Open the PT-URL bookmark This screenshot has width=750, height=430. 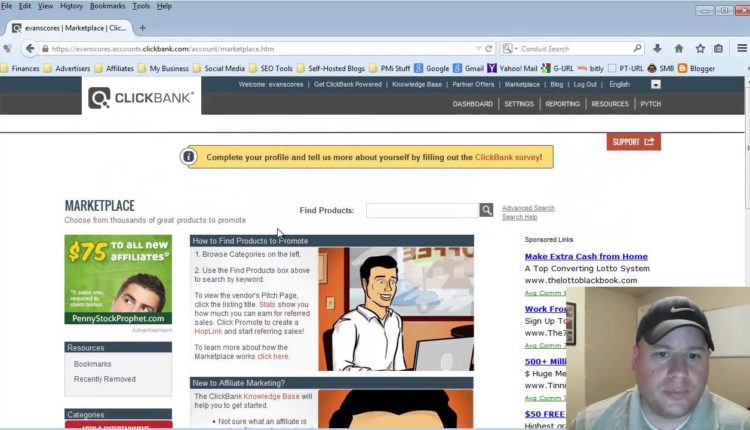[626, 68]
